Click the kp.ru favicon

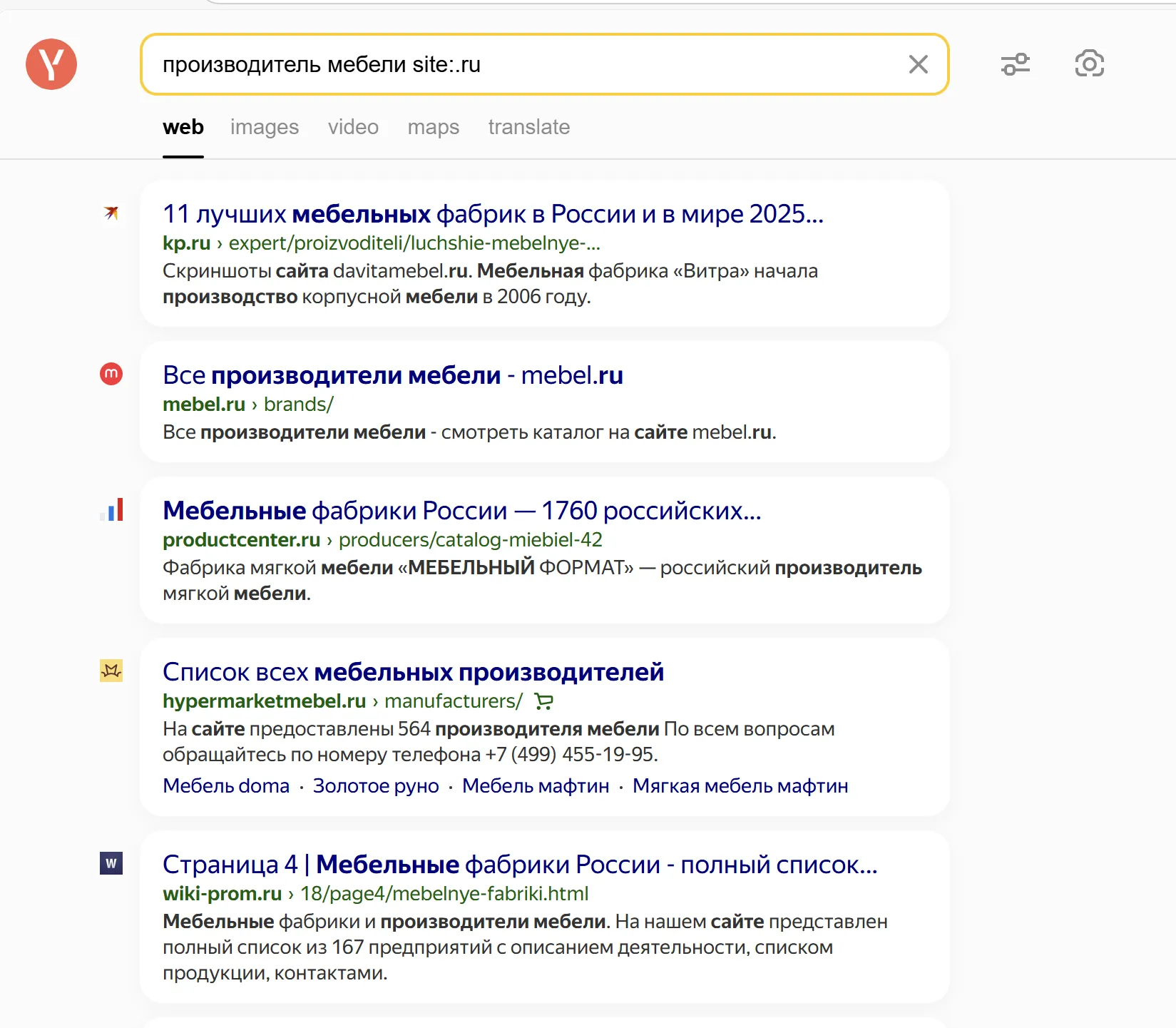click(111, 213)
